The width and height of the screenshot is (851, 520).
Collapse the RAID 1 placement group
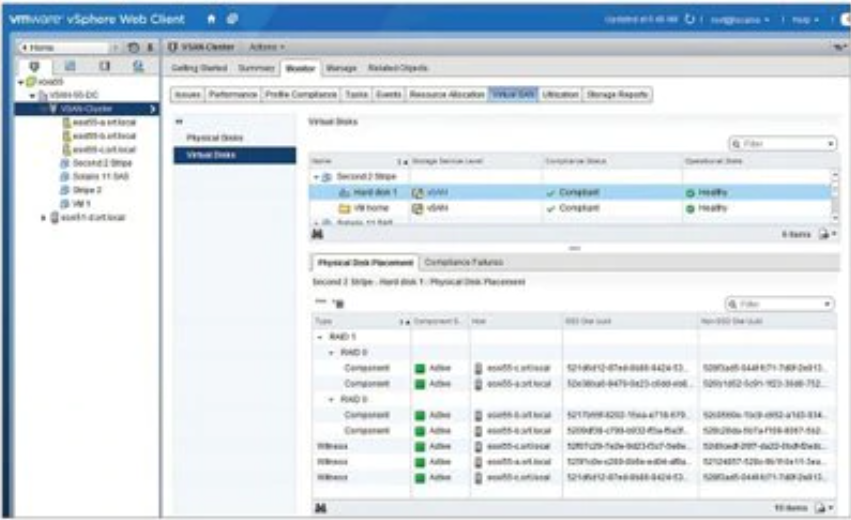(319, 337)
